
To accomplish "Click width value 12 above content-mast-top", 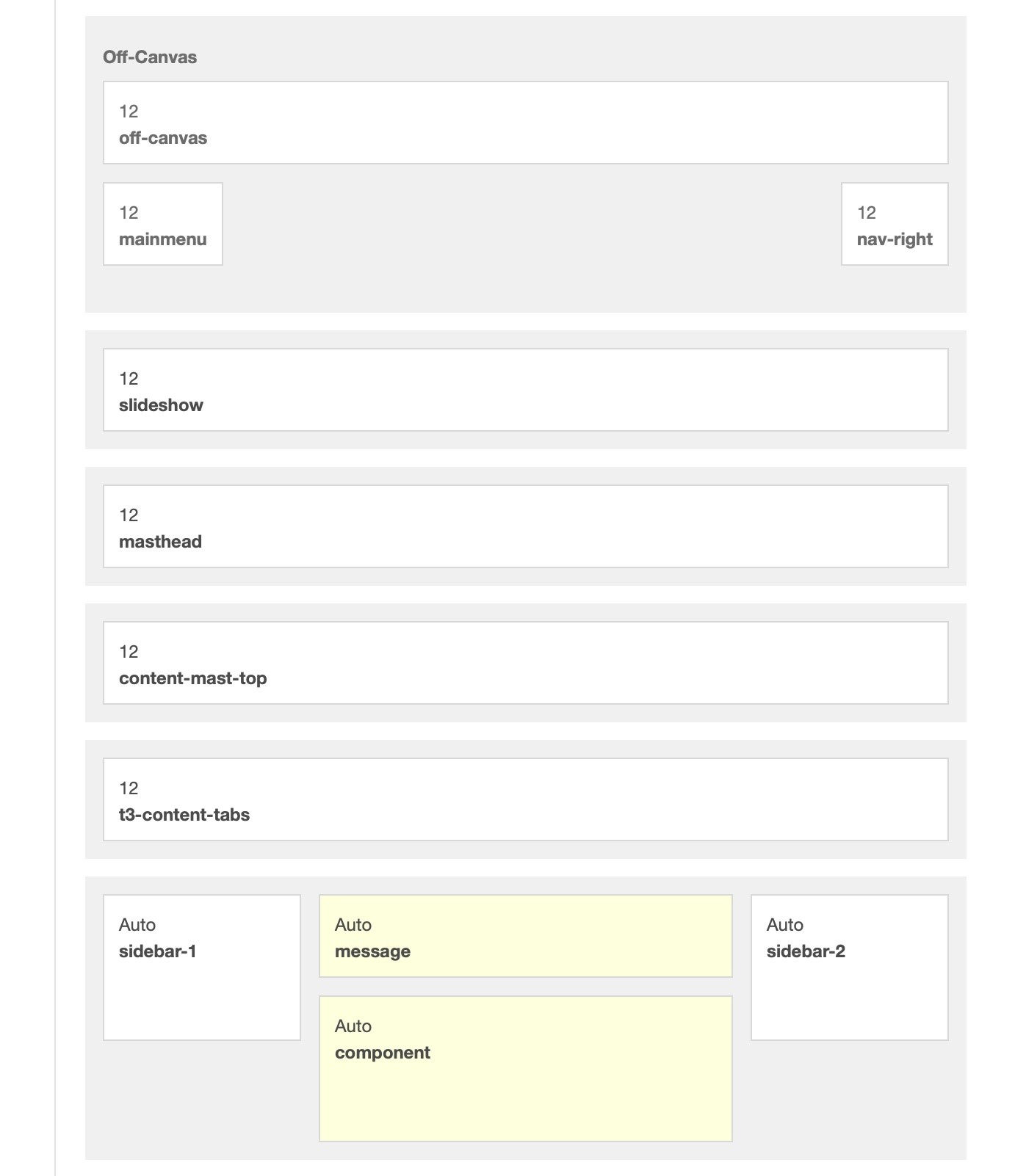I will pyautogui.click(x=129, y=652).
